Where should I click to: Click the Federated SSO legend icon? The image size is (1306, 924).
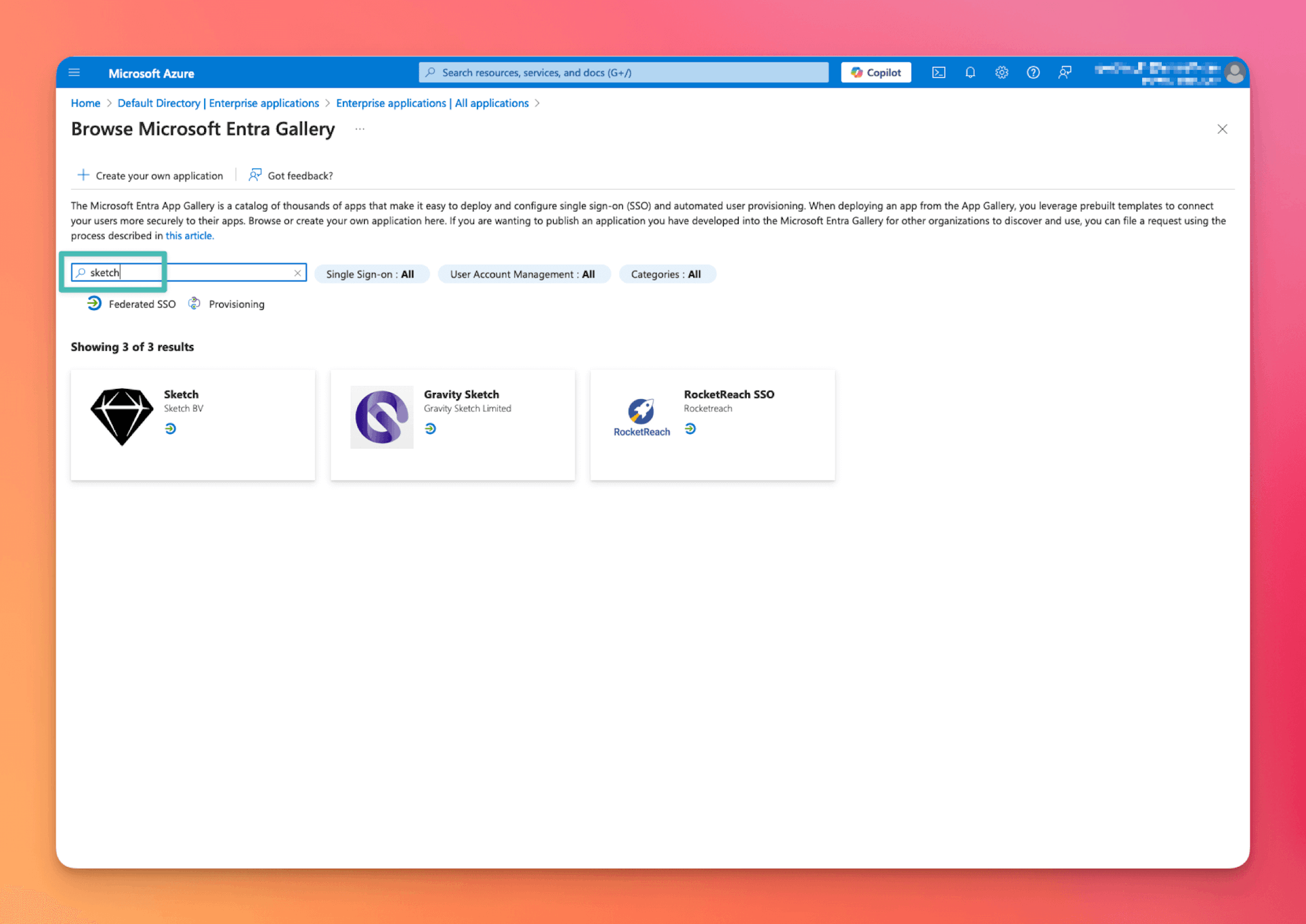(x=95, y=303)
